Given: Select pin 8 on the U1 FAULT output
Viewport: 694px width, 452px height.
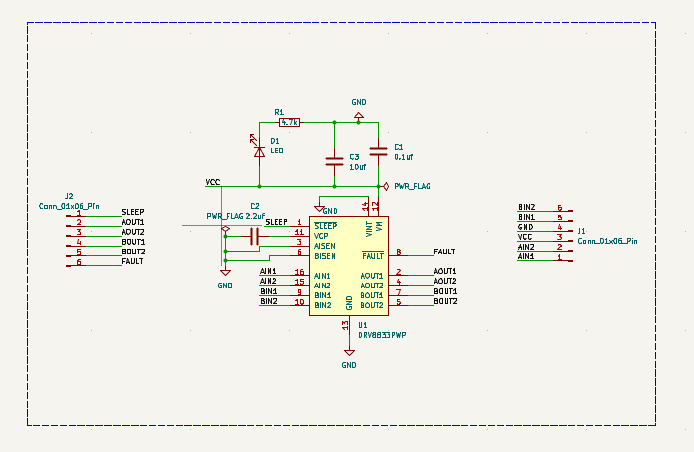Looking at the screenshot, I should pos(398,253).
